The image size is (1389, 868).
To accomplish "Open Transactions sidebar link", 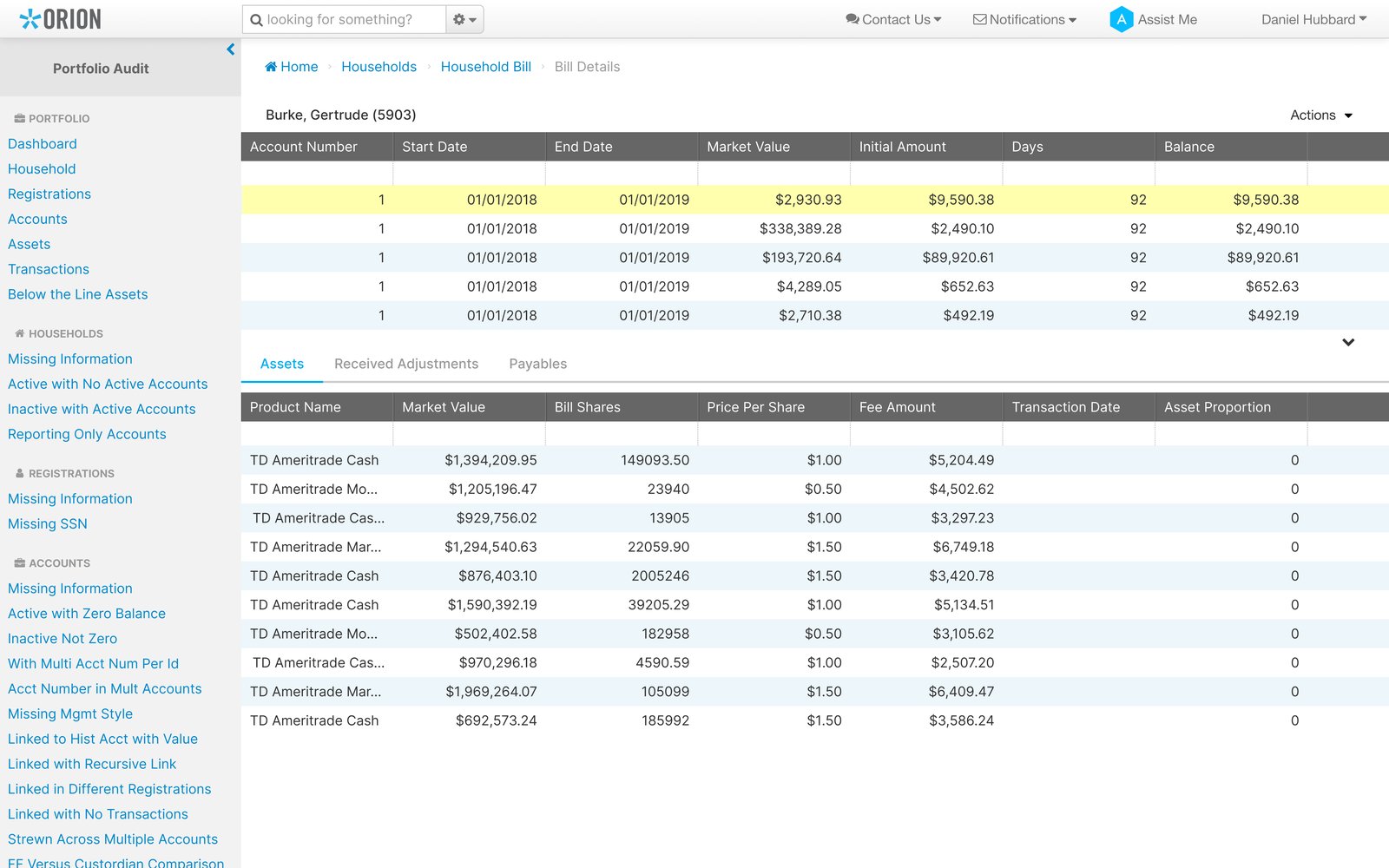I will pyautogui.click(x=49, y=270).
